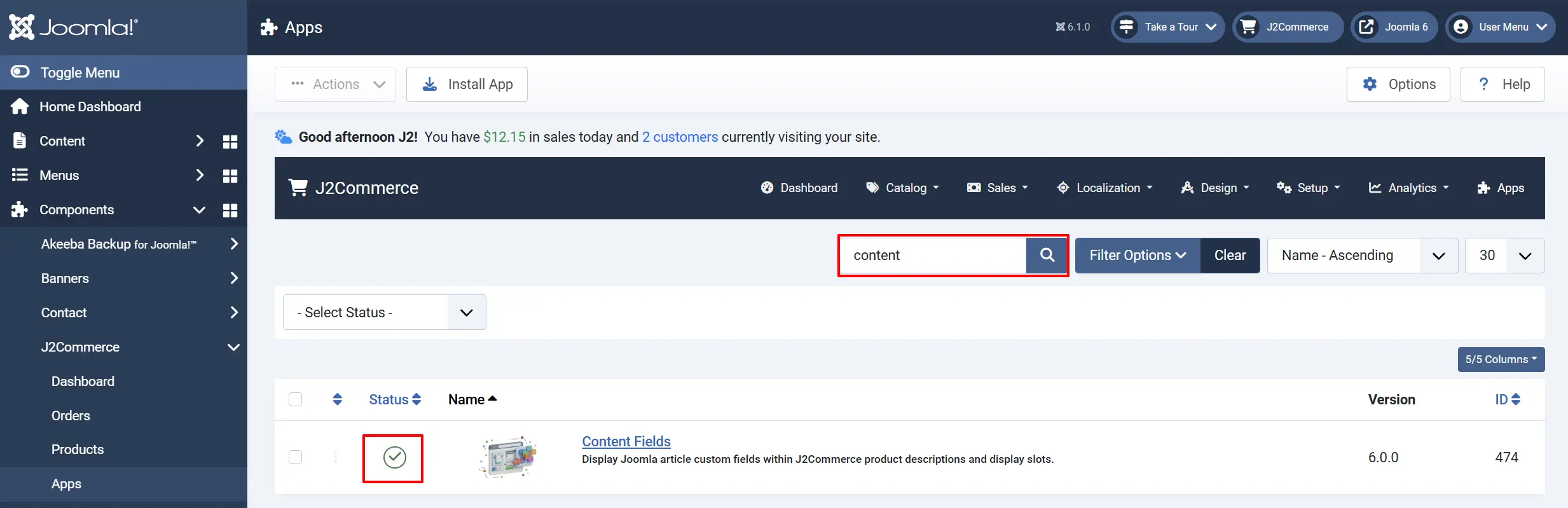Viewport: 1568px width, 508px height.
Task: Expand the Content sidebar menu
Action: [200, 141]
